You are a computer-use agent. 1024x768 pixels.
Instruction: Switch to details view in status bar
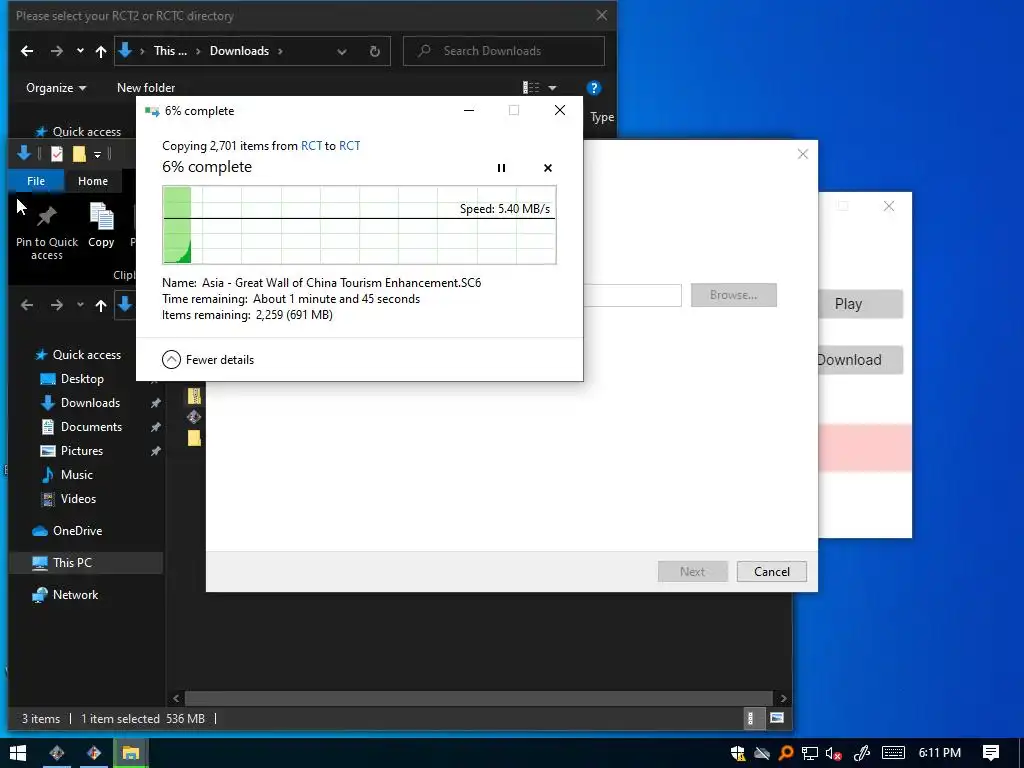pos(751,718)
